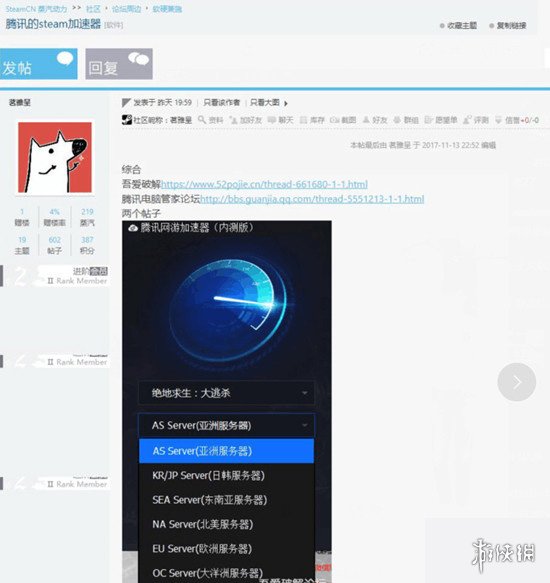Click the 回复 reply button
Screen dimensions: 550x583
point(119,64)
